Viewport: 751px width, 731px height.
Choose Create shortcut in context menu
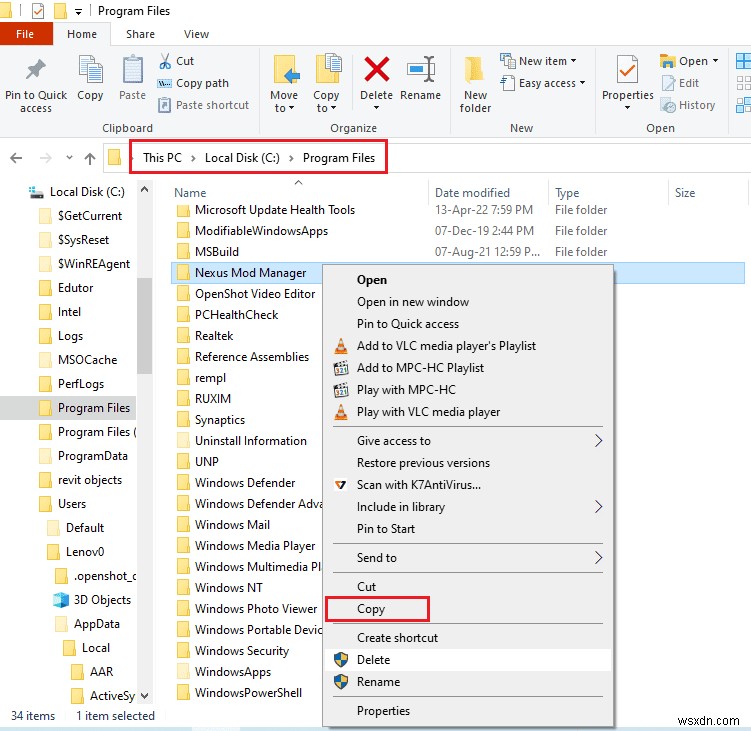pyautogui.click(x=467, y=638)
